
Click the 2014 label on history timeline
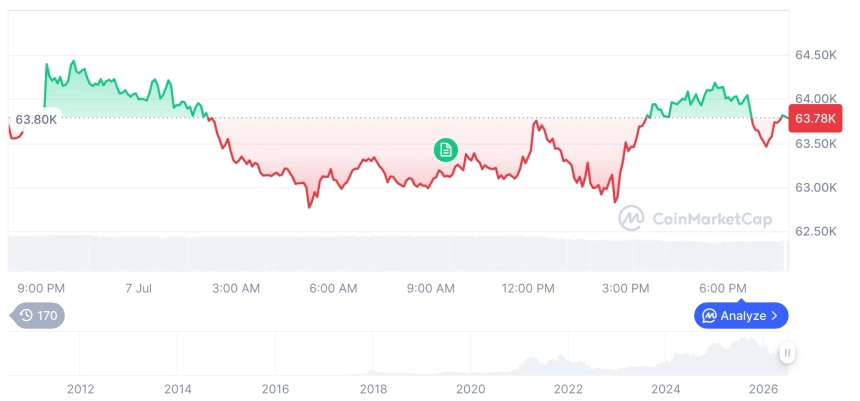click(178, 389)
